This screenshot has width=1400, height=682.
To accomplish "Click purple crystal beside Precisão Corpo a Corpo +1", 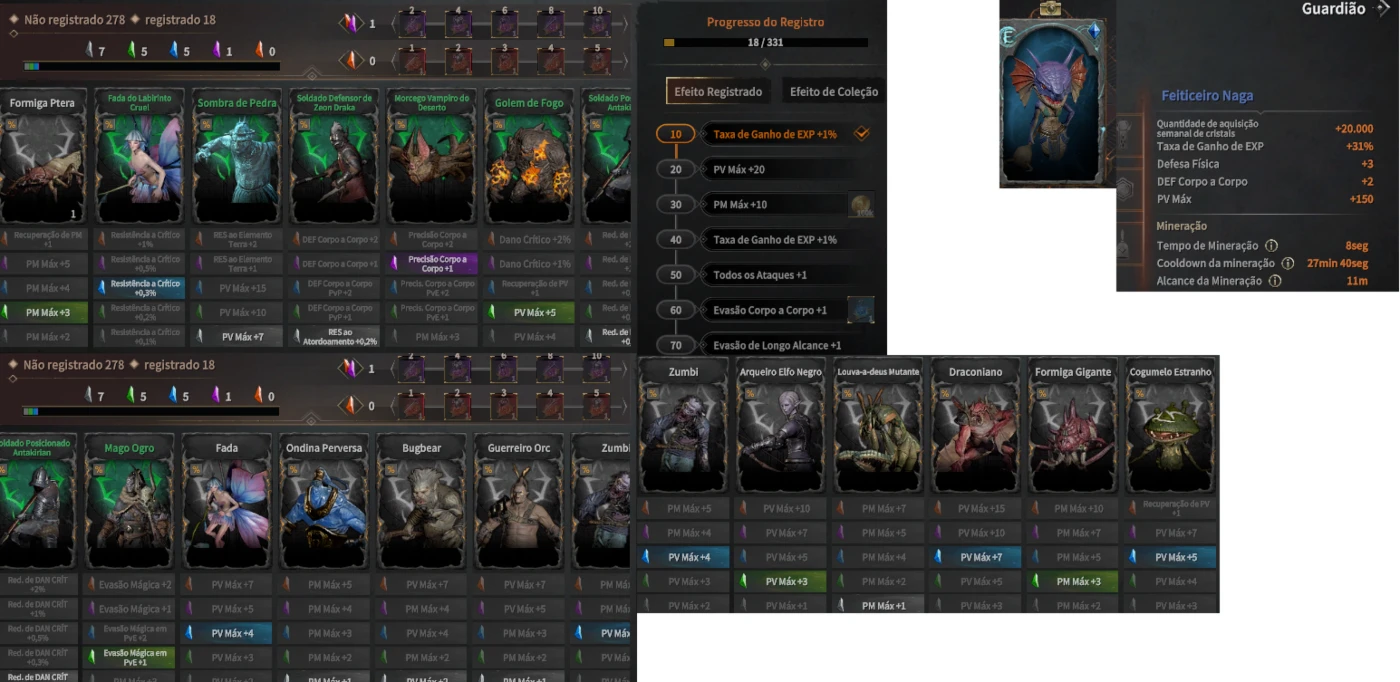I will [x=394, y=263].
